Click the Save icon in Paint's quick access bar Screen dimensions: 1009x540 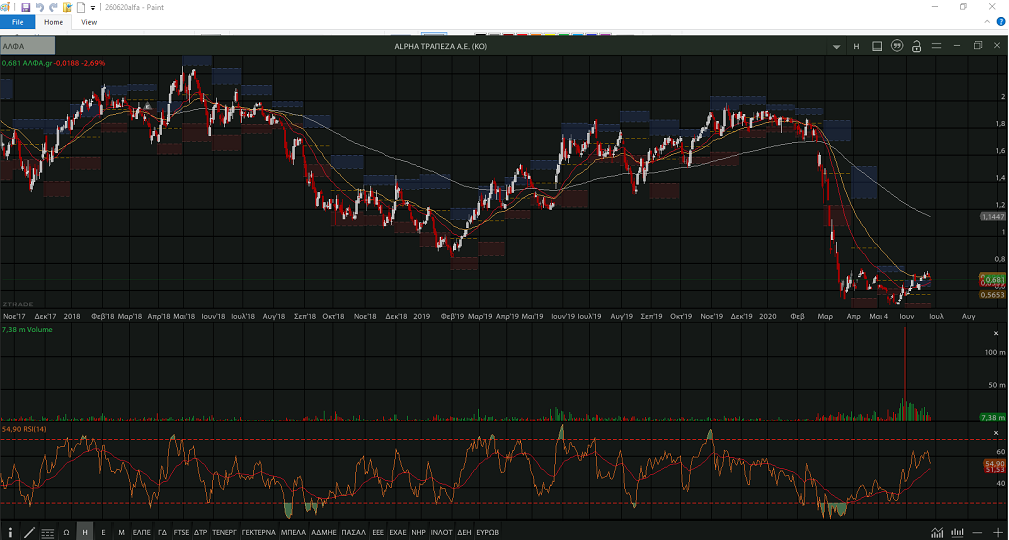point(25,7)
